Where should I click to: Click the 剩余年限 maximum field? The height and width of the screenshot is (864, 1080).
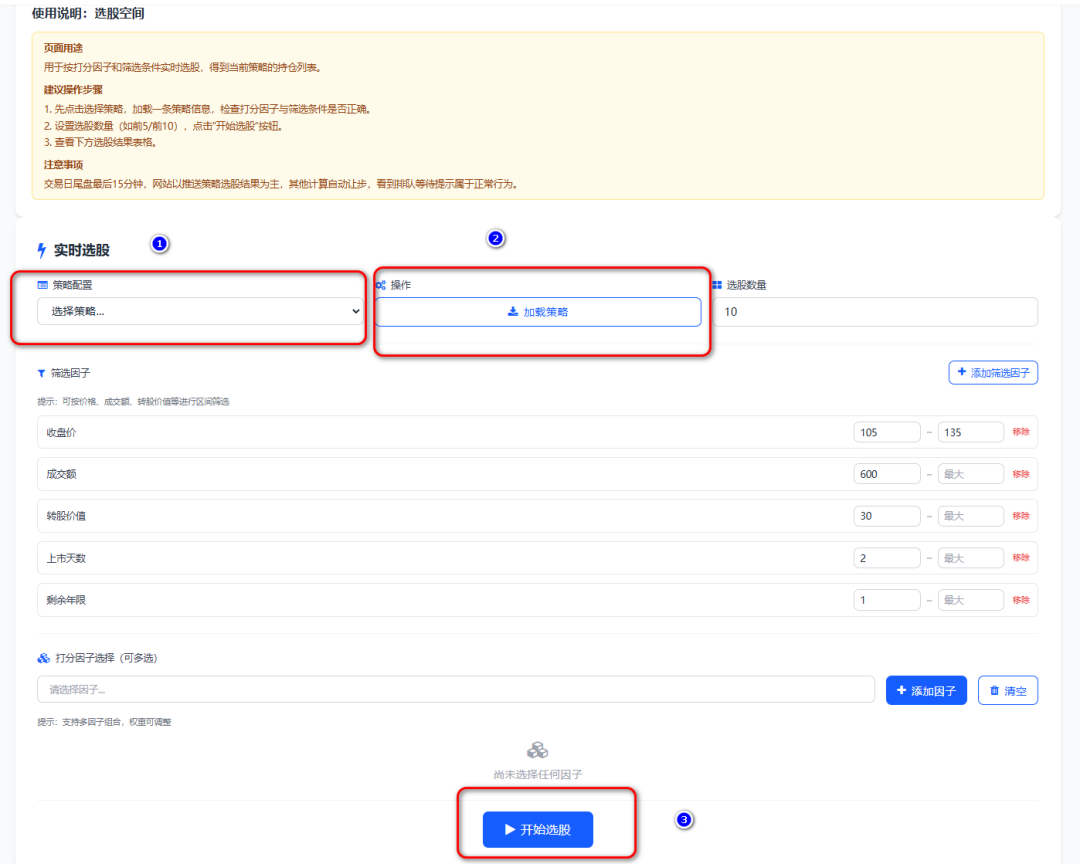click(x=970, y=600)
